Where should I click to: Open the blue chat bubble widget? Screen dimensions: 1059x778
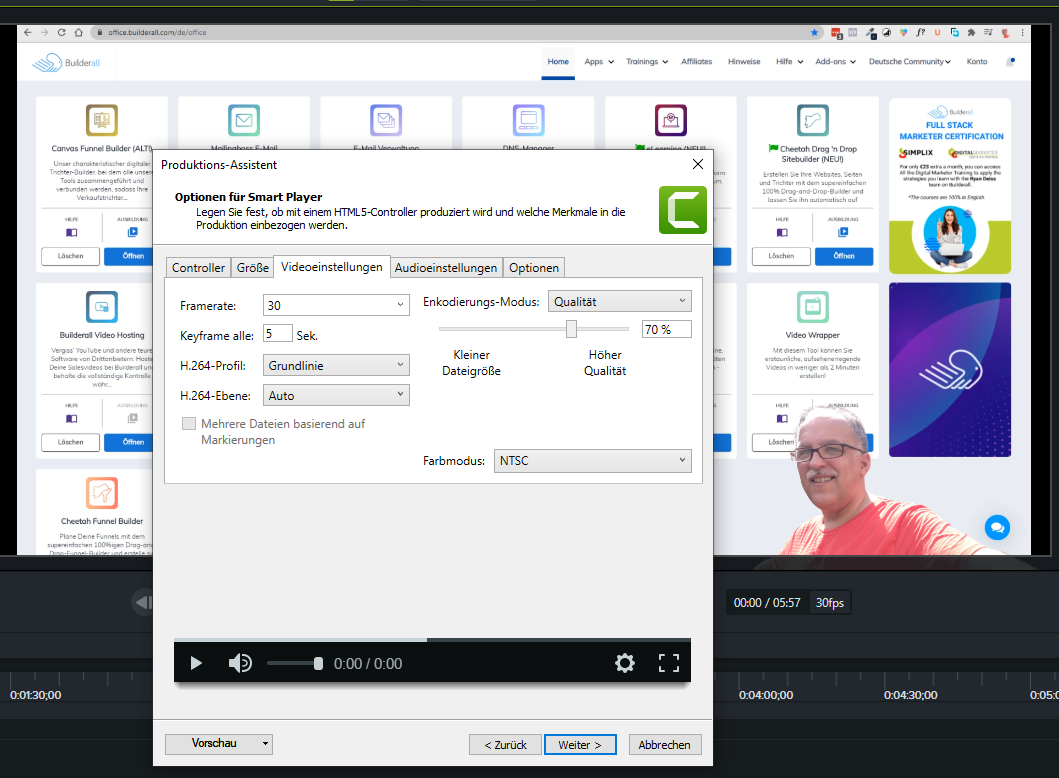[997, 527]
